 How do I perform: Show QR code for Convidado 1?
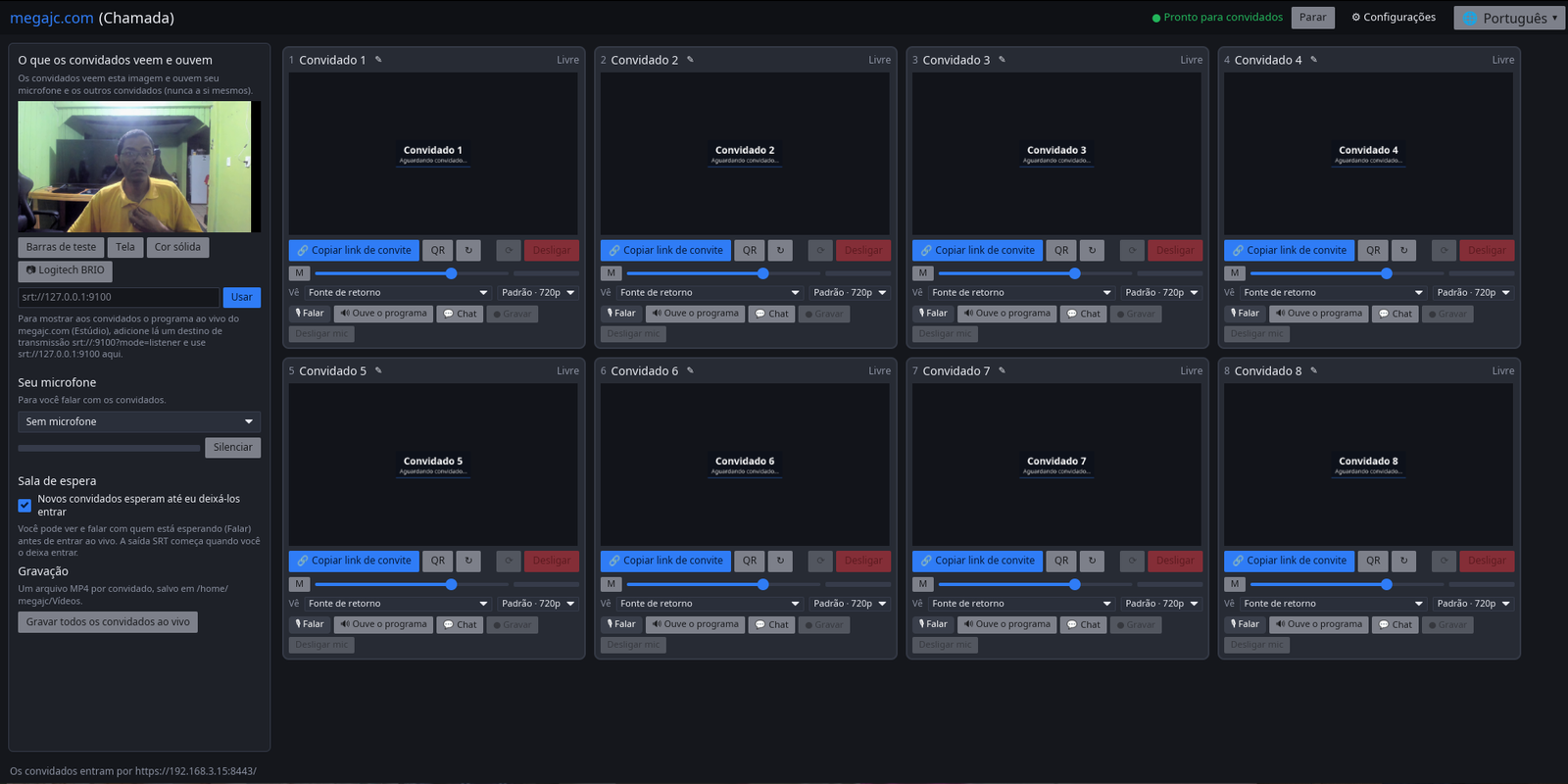coord(438,250)
